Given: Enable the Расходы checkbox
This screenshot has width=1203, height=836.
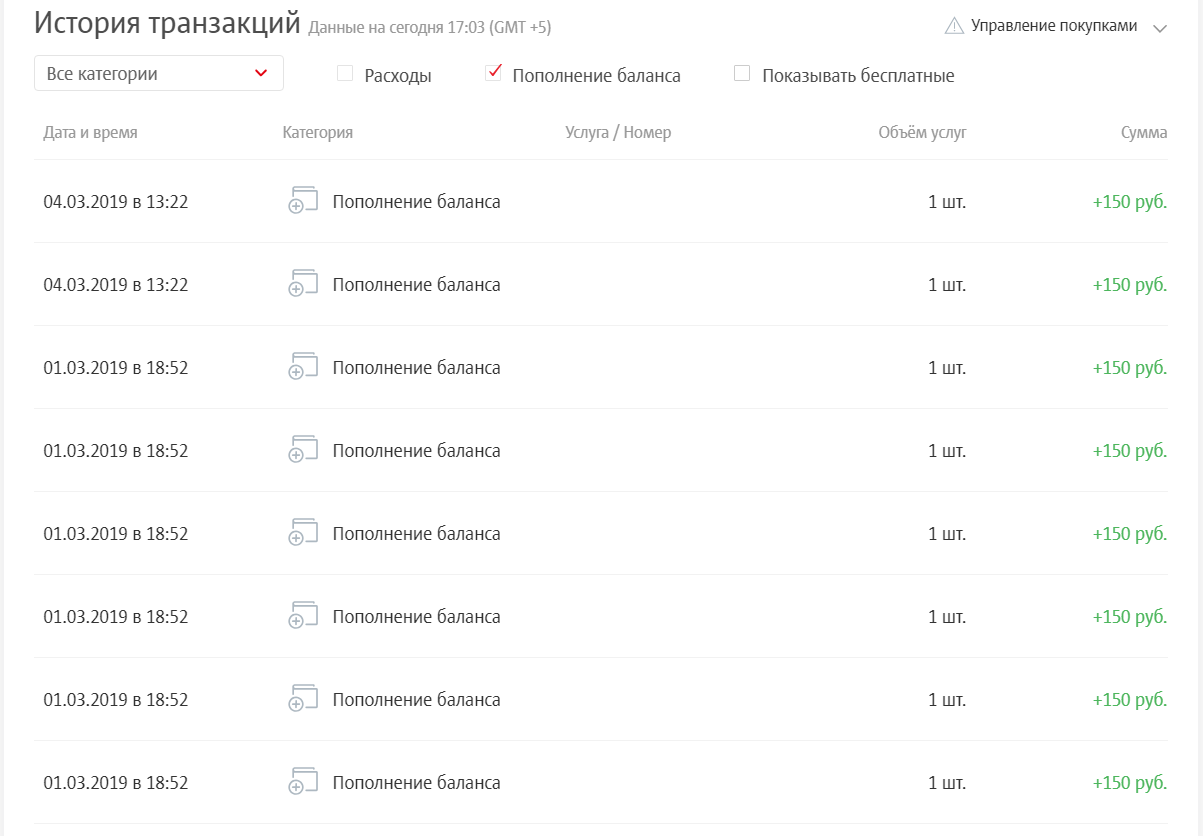Looking at the screenshot, I should coord(345,73).
